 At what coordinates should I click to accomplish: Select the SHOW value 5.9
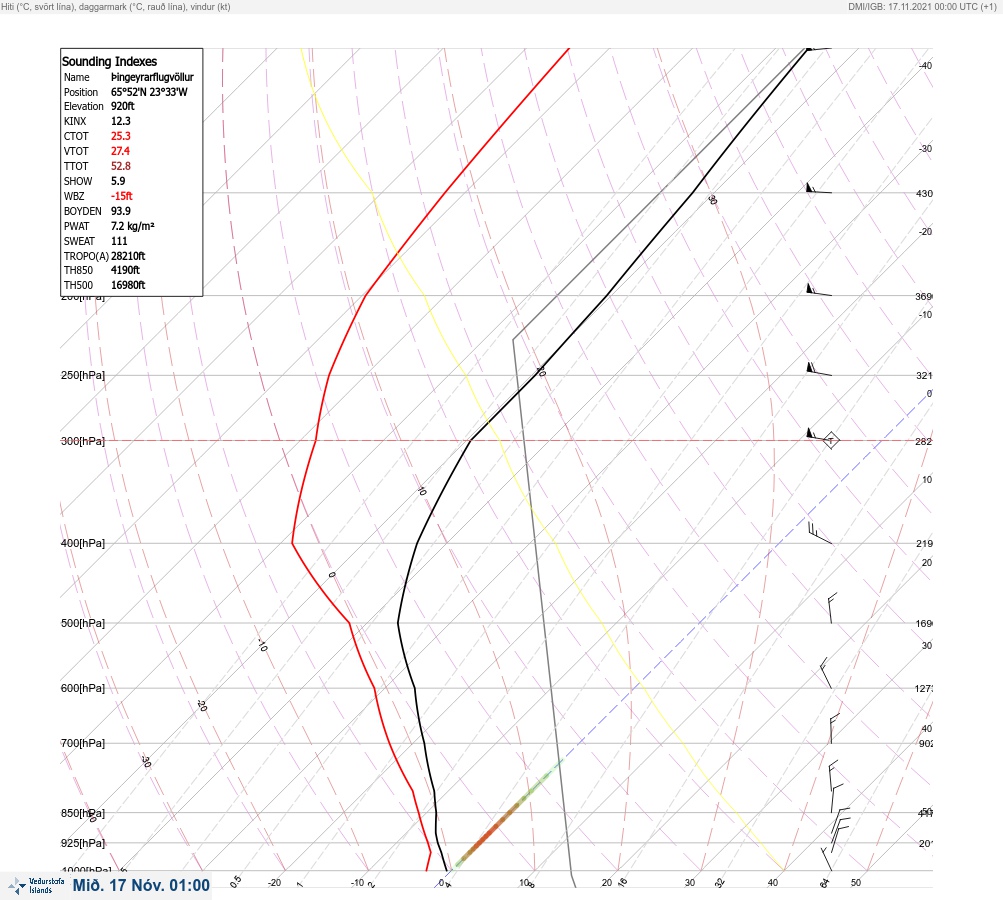pyautogui.click(x=118, y=181)
